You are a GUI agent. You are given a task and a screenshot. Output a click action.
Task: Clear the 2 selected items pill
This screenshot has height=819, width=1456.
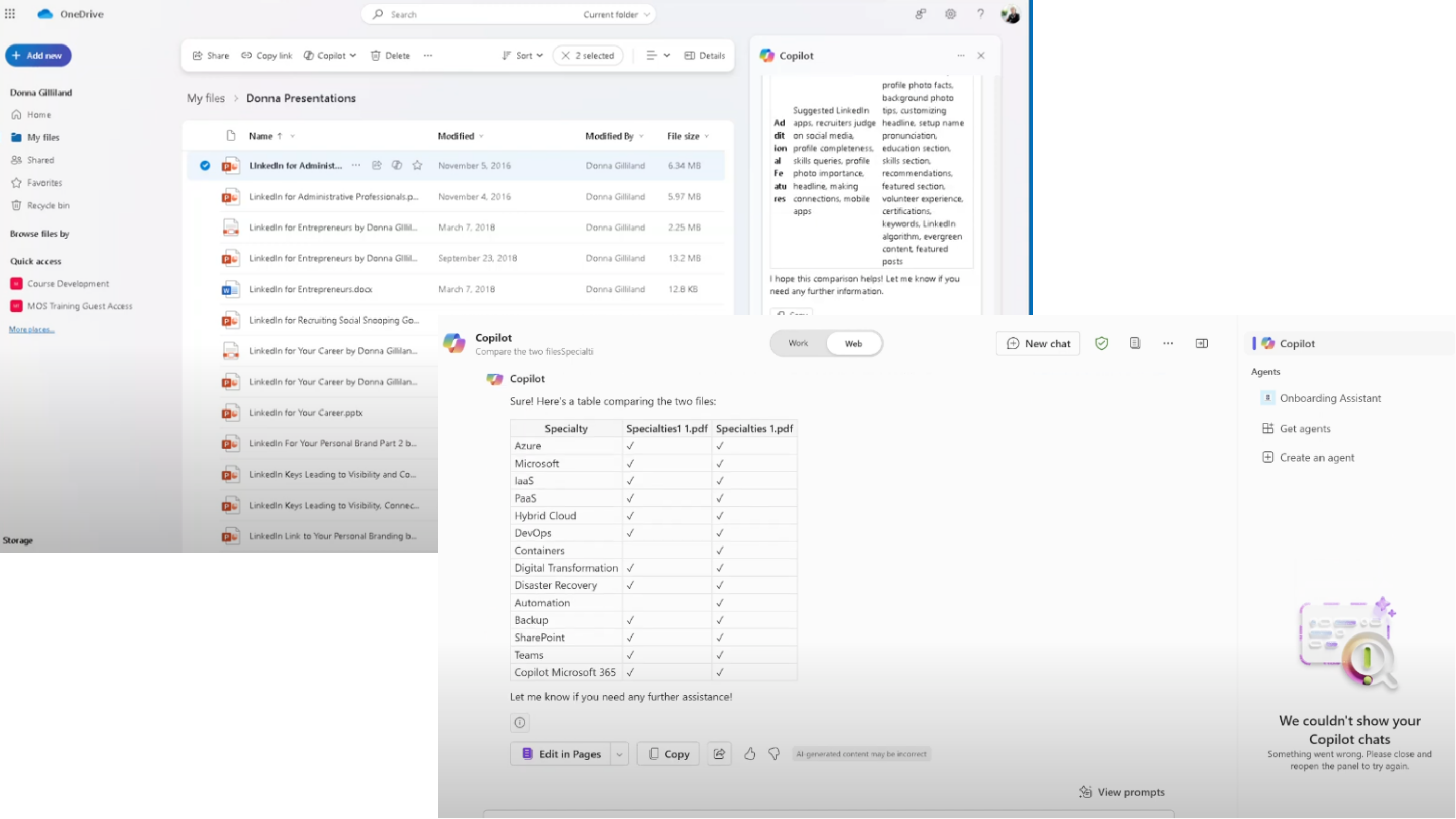coord(588,56)
